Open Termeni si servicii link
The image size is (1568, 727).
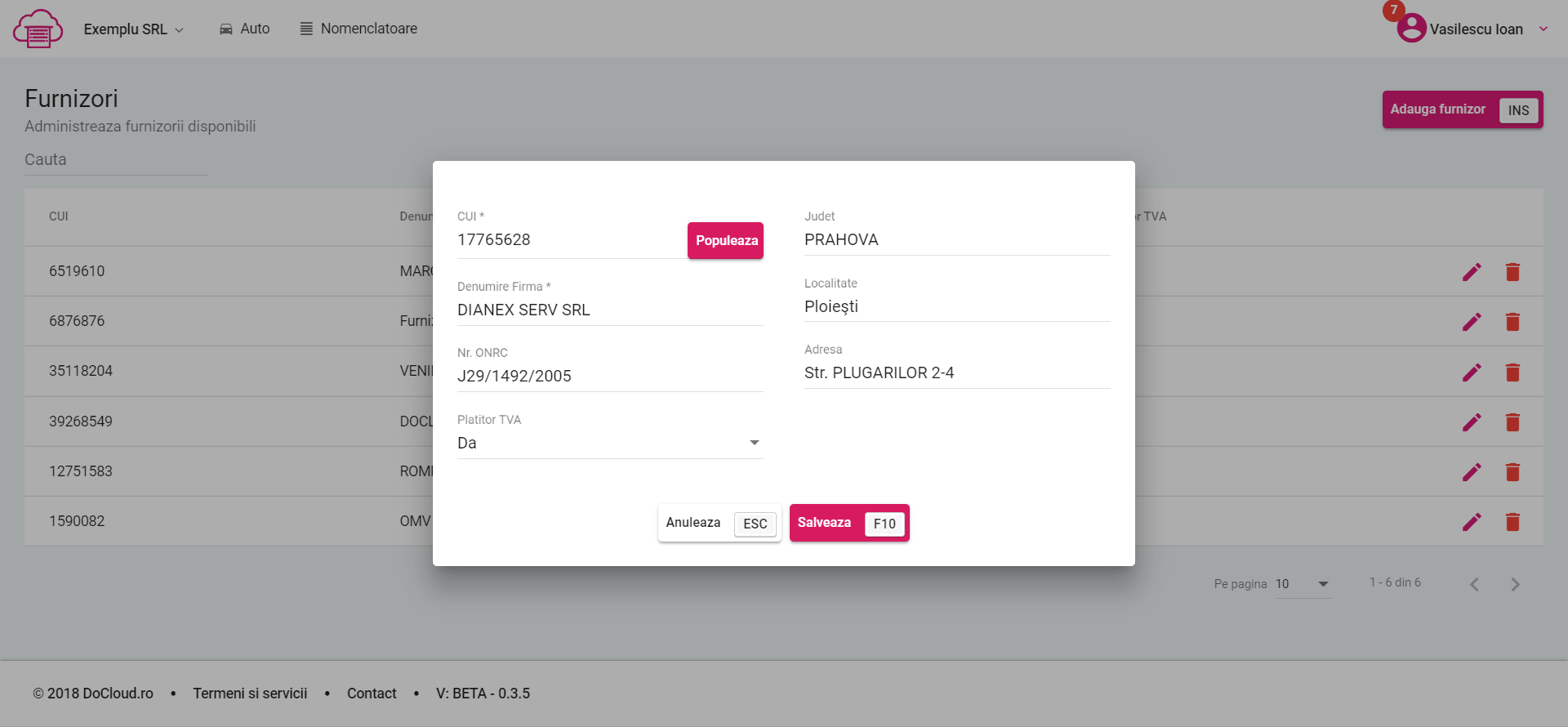[x=250, y=694]
